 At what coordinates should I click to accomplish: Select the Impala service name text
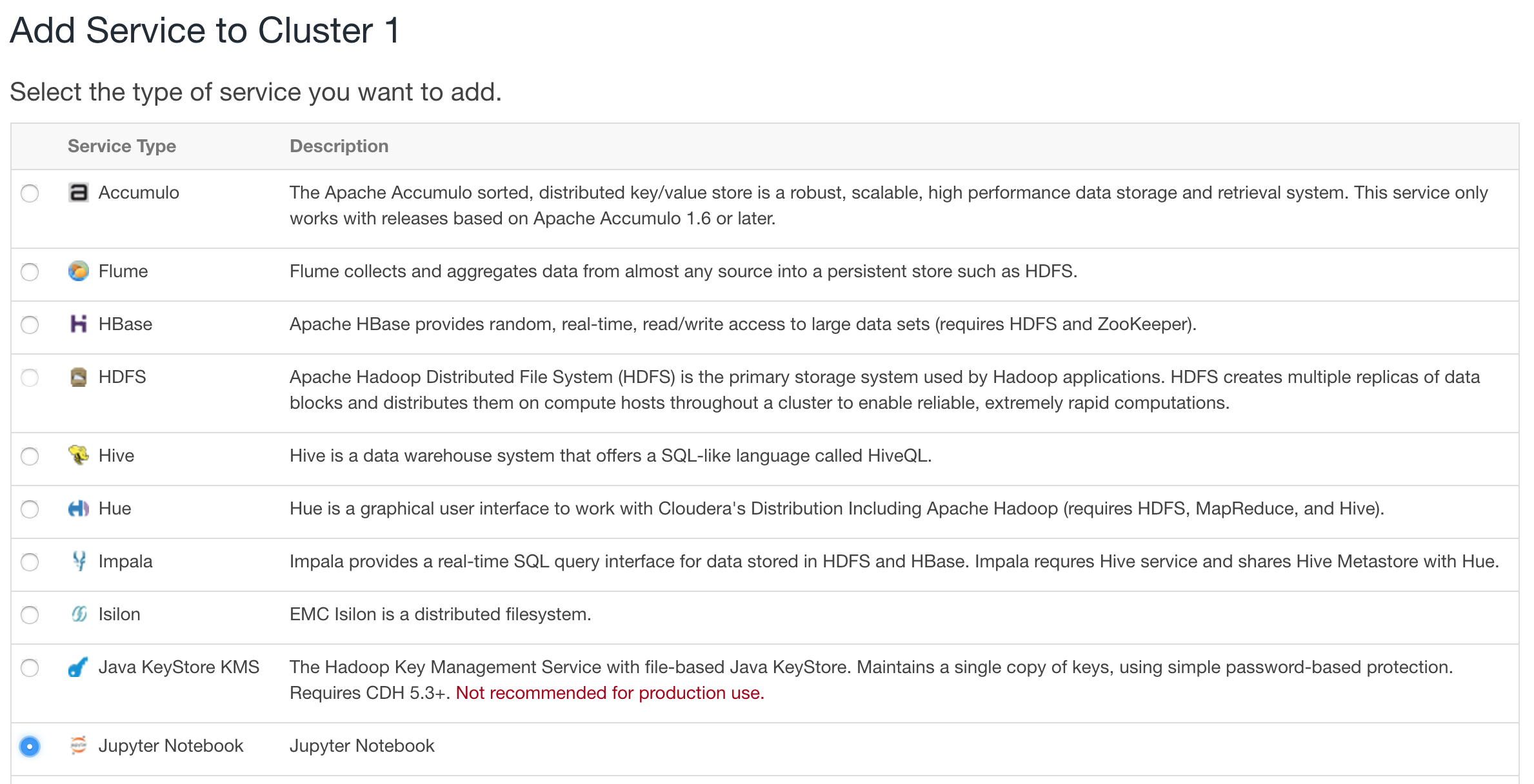coord(126,562)
